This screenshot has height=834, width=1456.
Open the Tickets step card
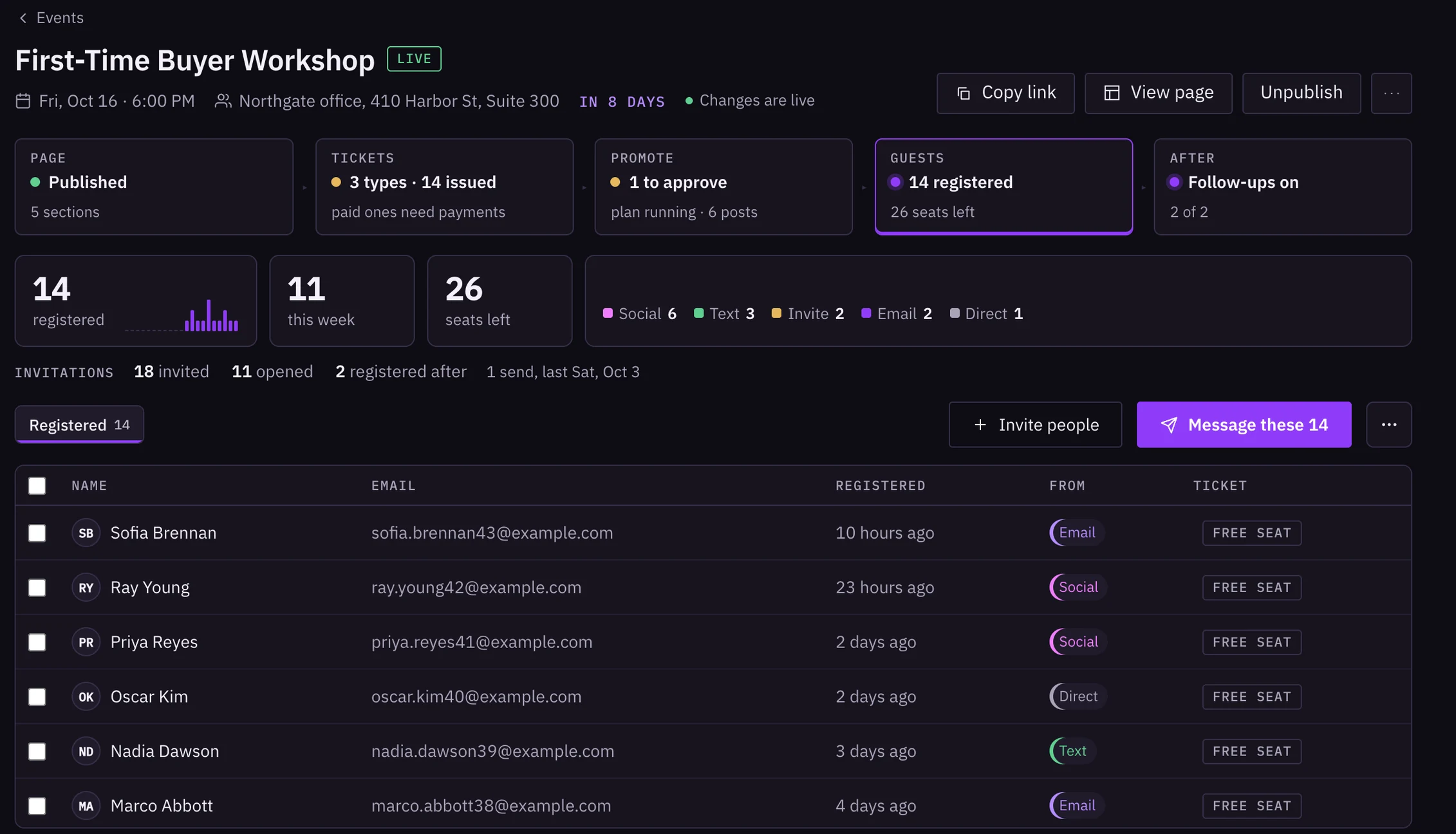pyautogui.click(x=444, y=187)
